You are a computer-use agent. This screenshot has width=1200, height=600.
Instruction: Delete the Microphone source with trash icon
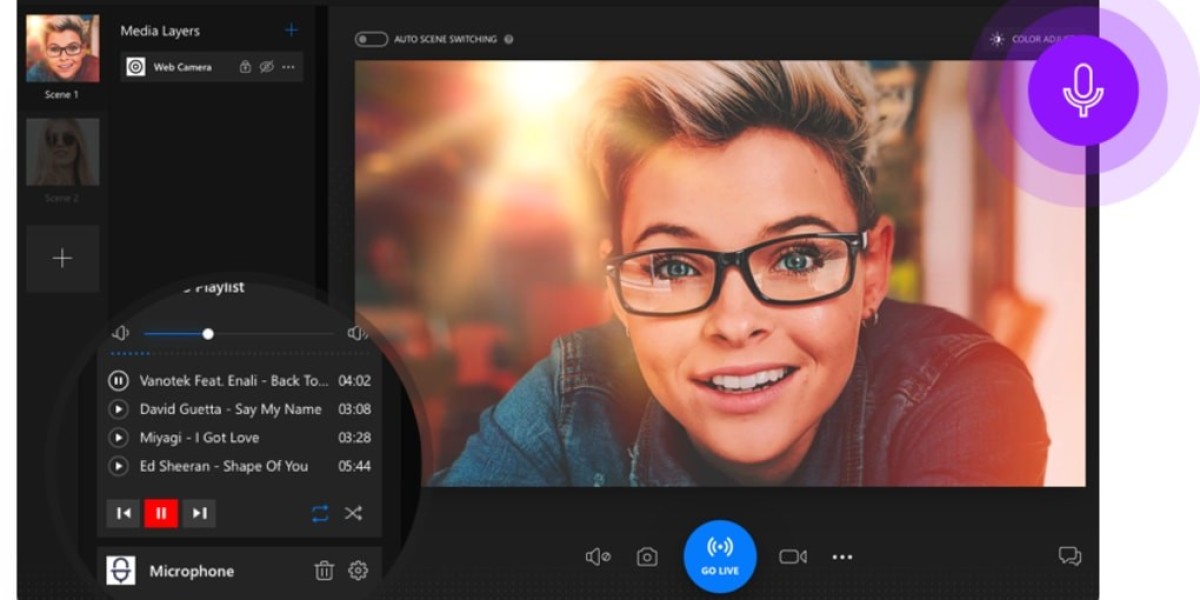coord(324,571)
